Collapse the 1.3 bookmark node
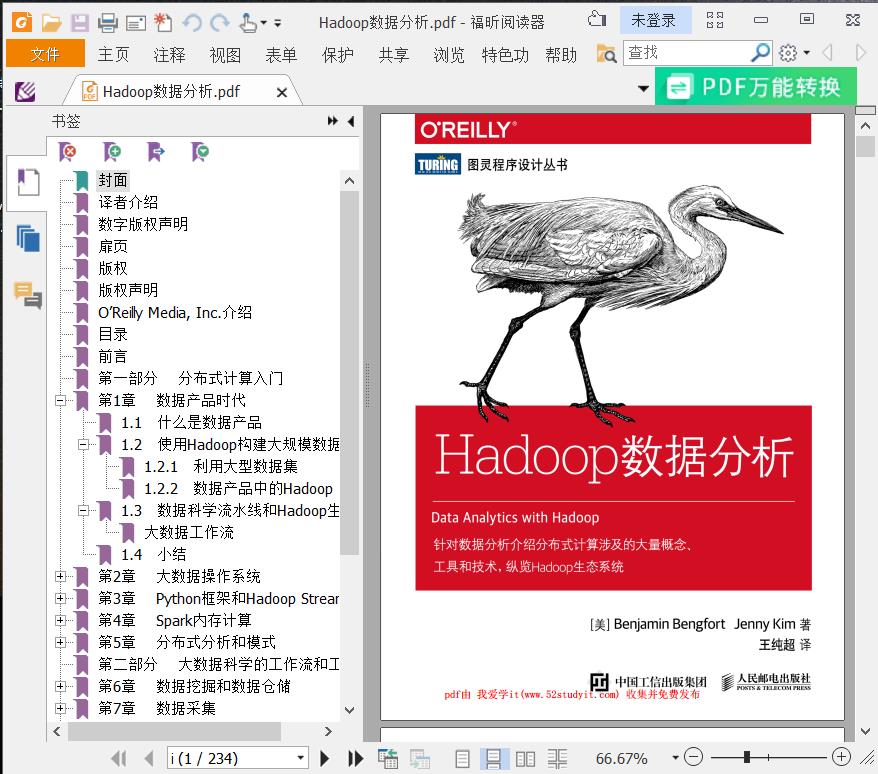This screenshot has width=878, height=774. point(83,511)
